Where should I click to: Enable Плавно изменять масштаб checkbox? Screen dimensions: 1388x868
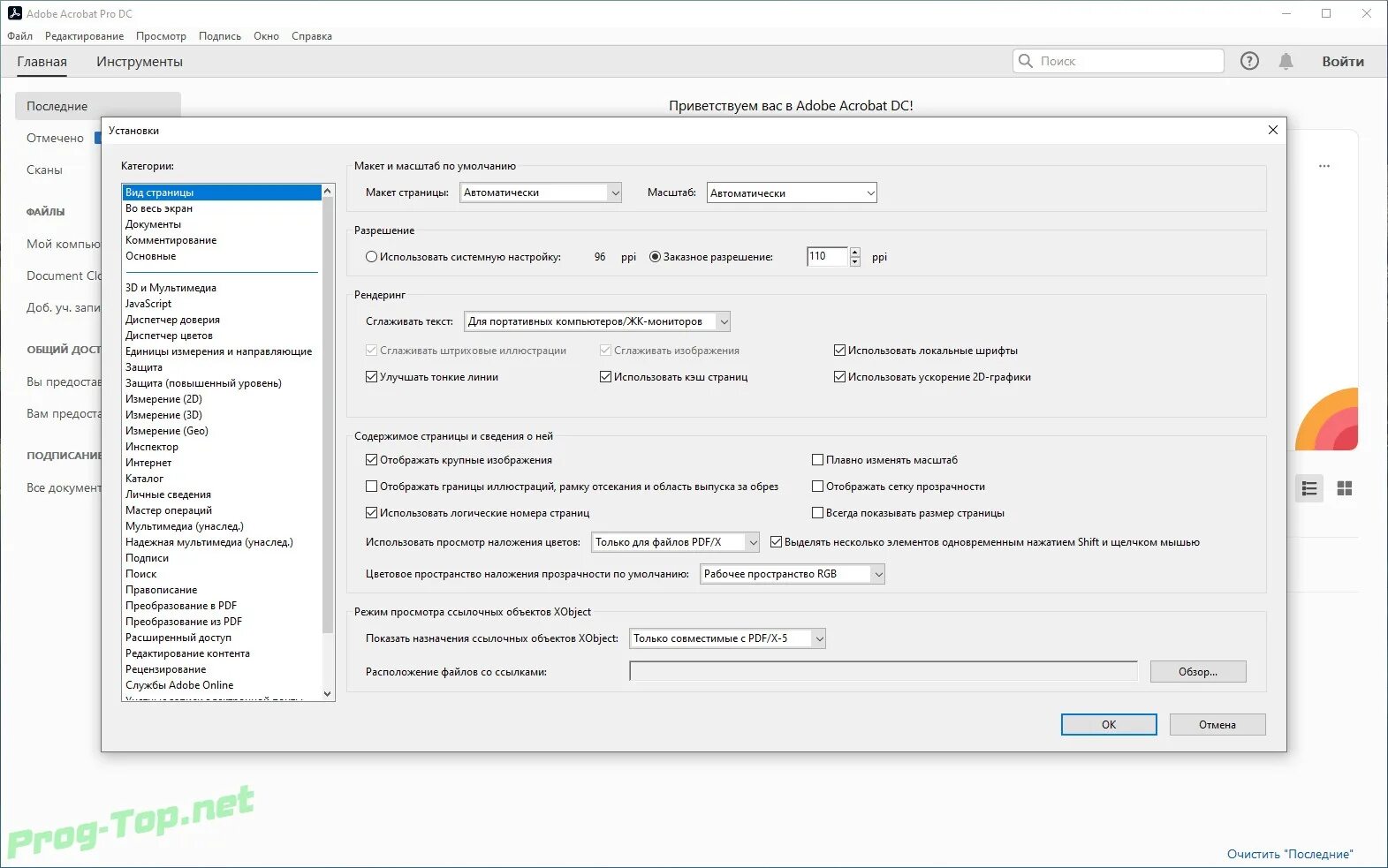[817, 460]
